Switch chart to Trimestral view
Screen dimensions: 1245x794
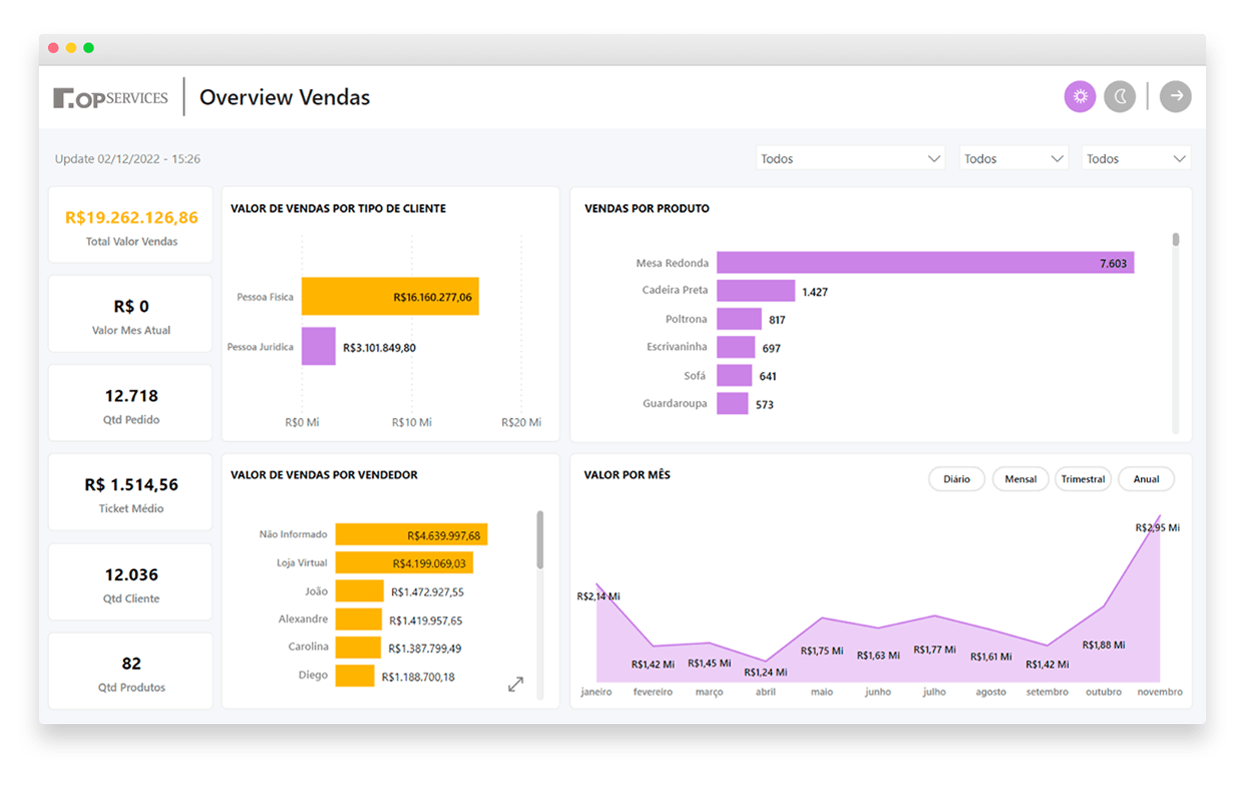[x=1083, y=479]
